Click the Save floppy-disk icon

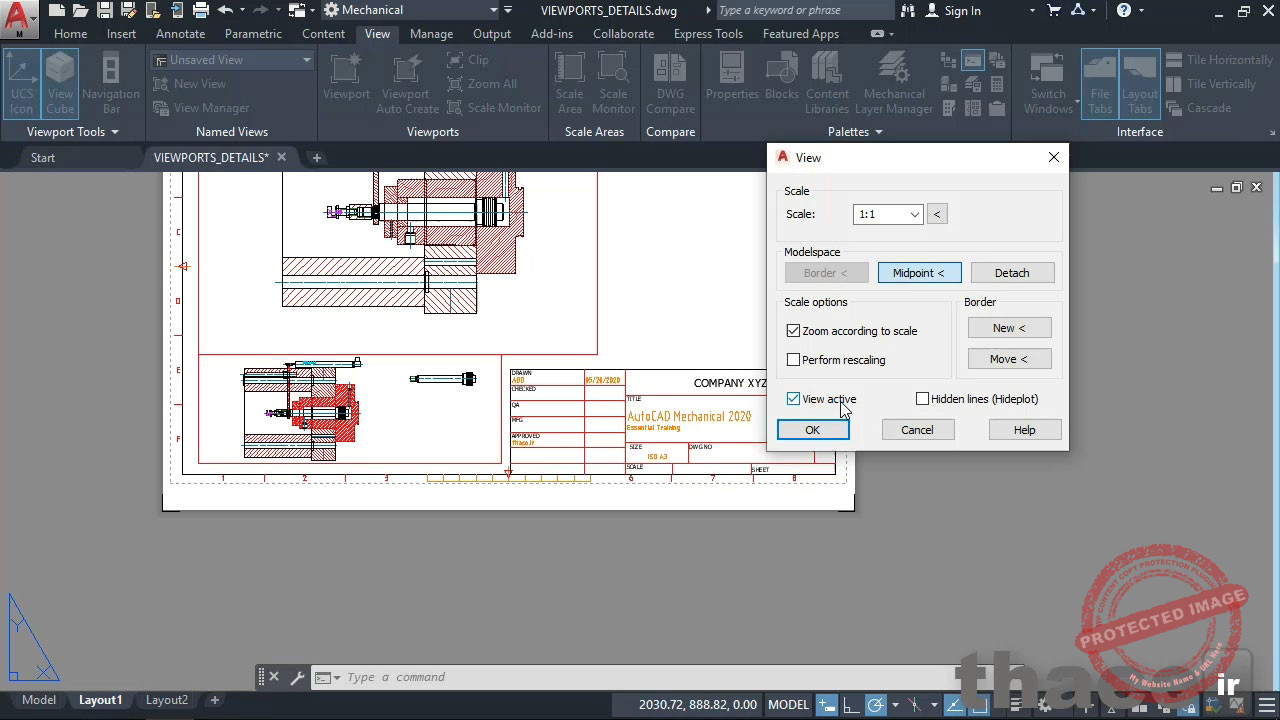pos(105,11)
